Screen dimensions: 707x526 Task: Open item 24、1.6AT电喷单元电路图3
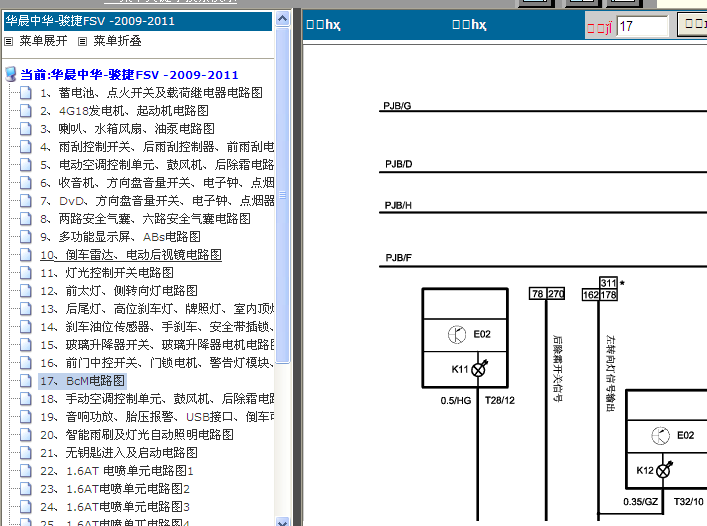[x=115, y=508]
